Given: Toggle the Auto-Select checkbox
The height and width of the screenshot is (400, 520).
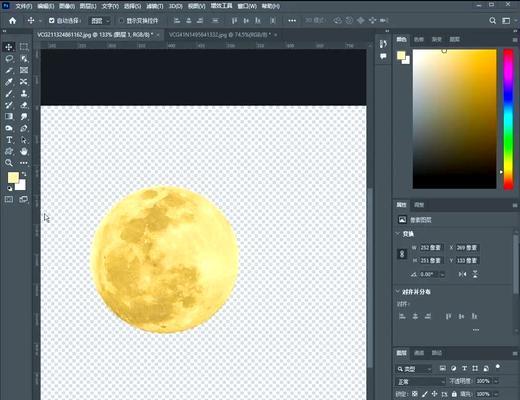Looking at the screenshot, I should (x=52, y=21).
